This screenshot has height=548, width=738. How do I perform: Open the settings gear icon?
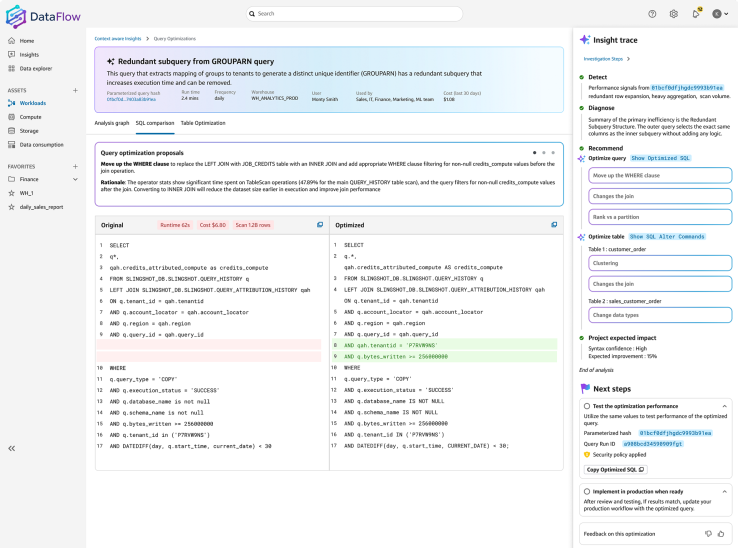(x=674, y=14)
